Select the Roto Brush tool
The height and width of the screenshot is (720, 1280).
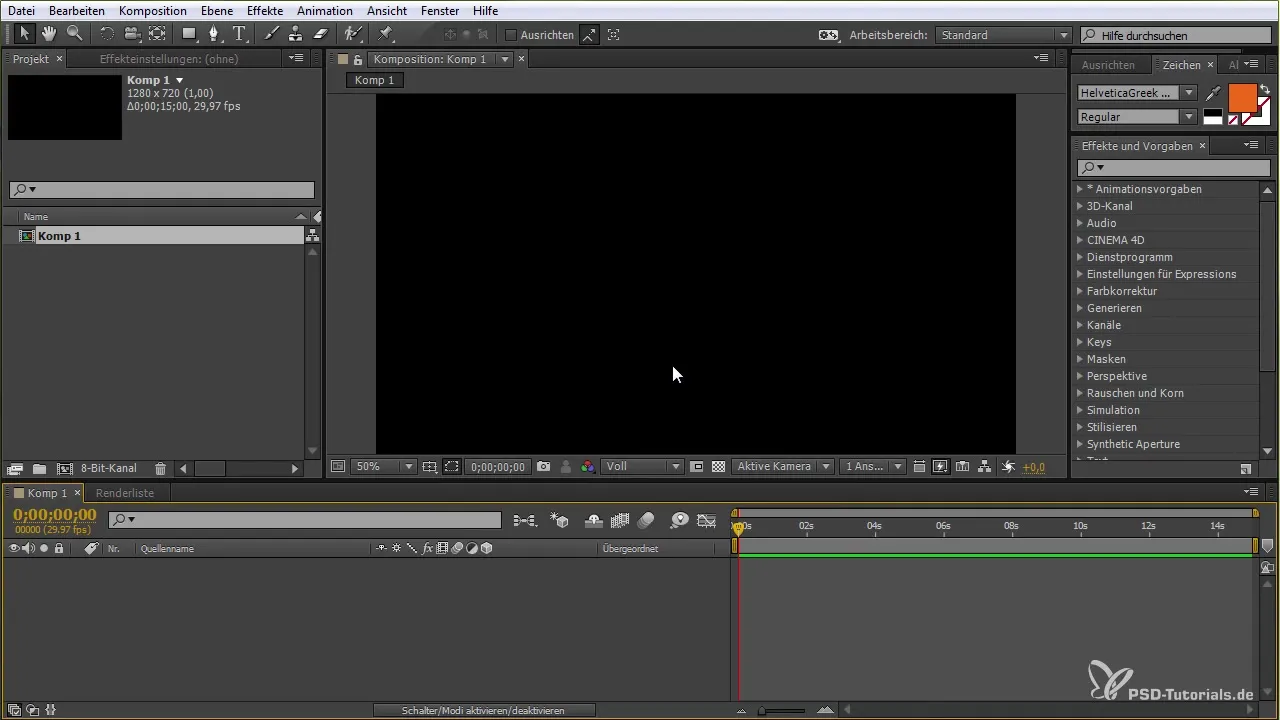pos(353,34)
